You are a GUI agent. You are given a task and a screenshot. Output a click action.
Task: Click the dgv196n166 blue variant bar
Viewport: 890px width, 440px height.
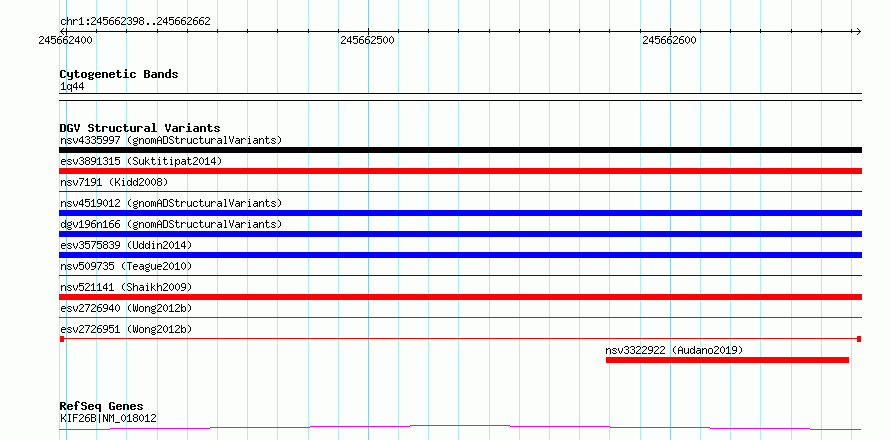tap(460, 234)
